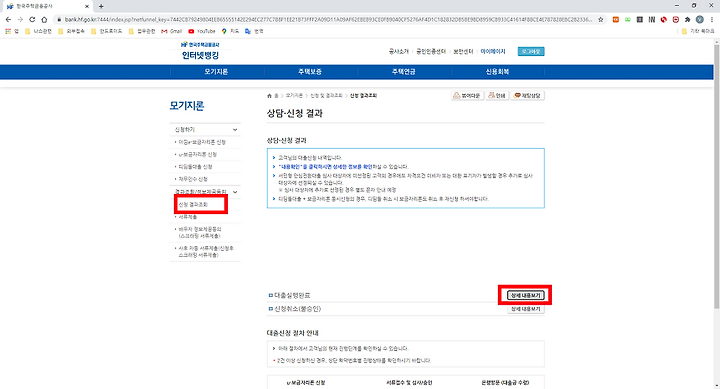Open the 디딤돌대출 신청 sidebar item

(x=196, y=167)
